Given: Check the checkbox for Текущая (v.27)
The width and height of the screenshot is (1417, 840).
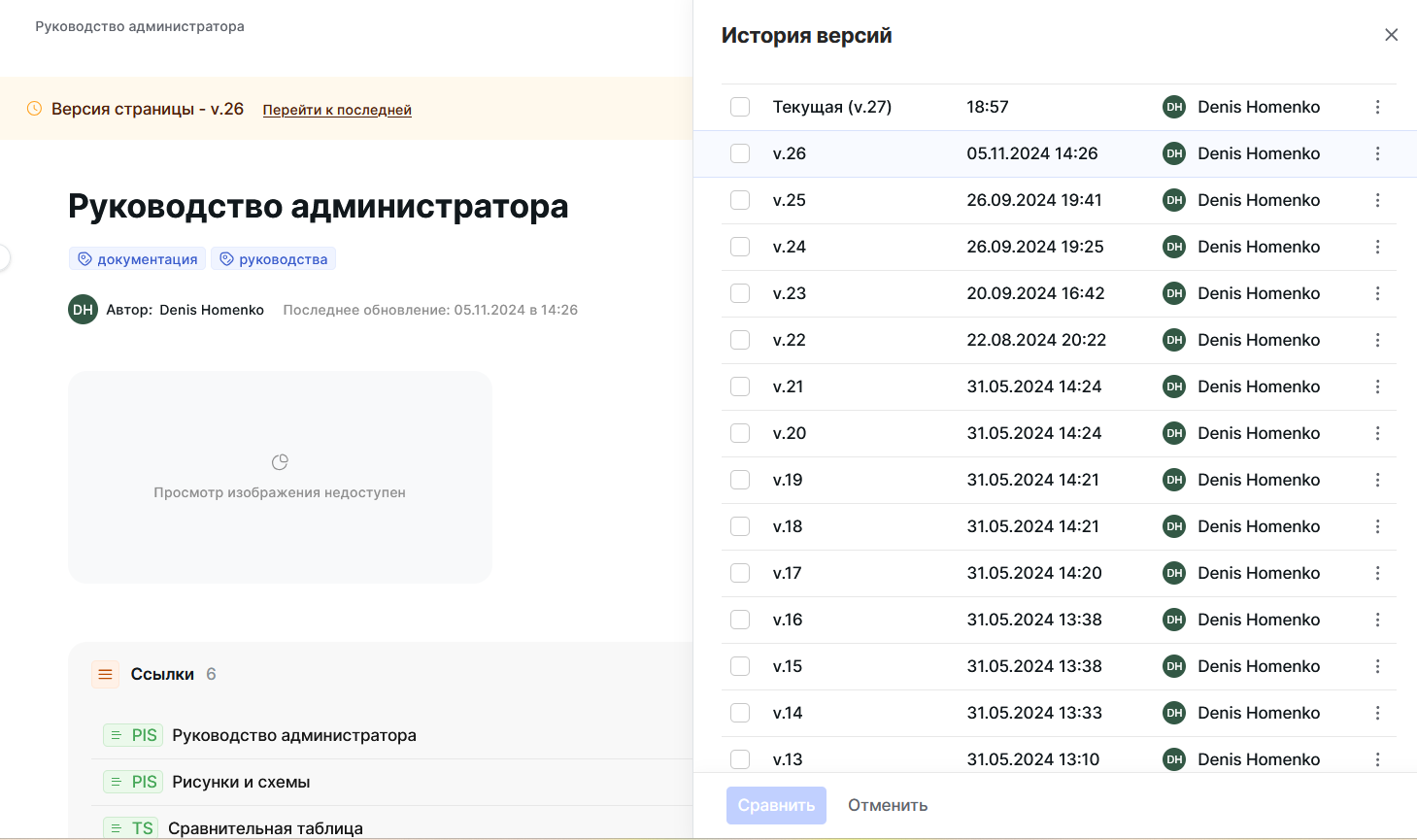Looking at the screenshot, I should pos(740,107).
